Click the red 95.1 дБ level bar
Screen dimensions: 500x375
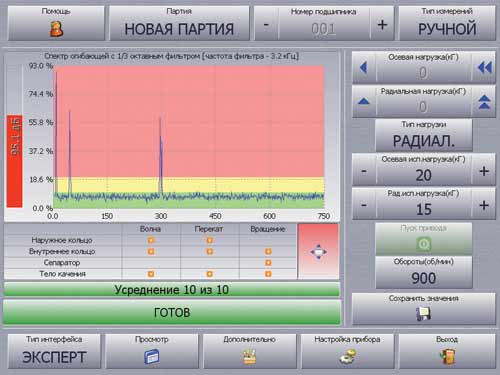[x=14, y=161]
